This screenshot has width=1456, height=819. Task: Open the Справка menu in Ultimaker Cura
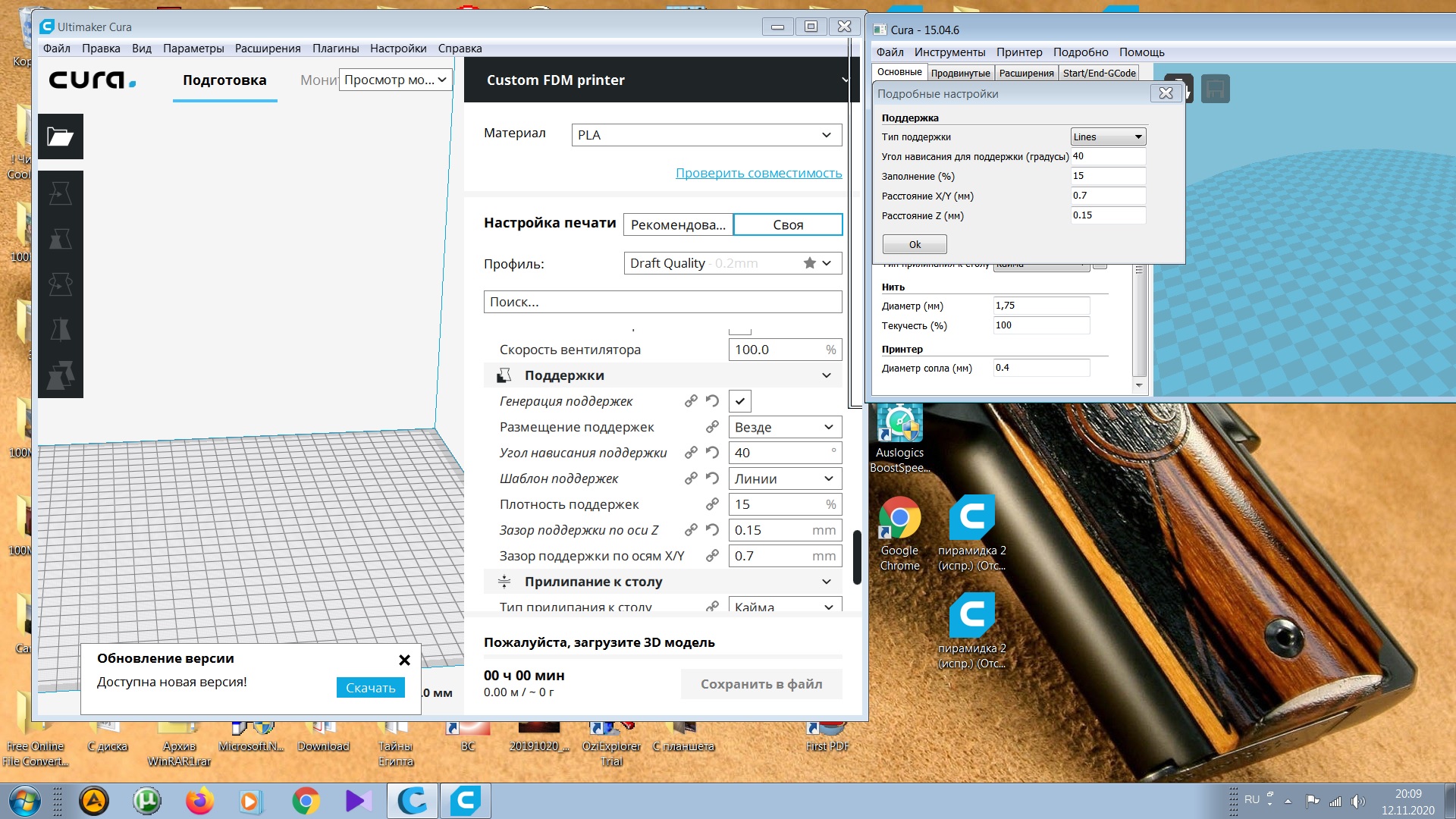[460, 49]
